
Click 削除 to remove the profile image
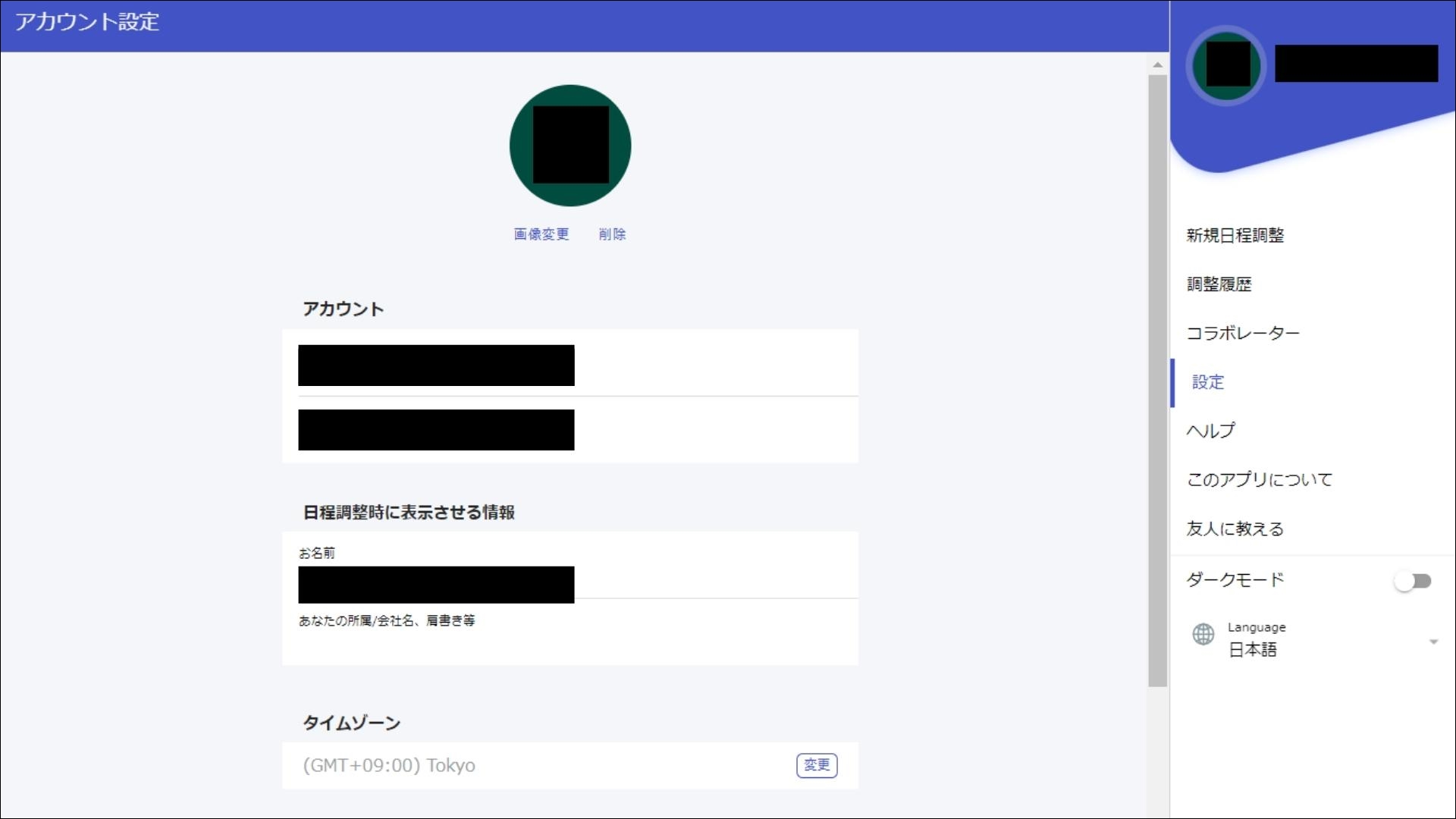(x=612, y=234)
